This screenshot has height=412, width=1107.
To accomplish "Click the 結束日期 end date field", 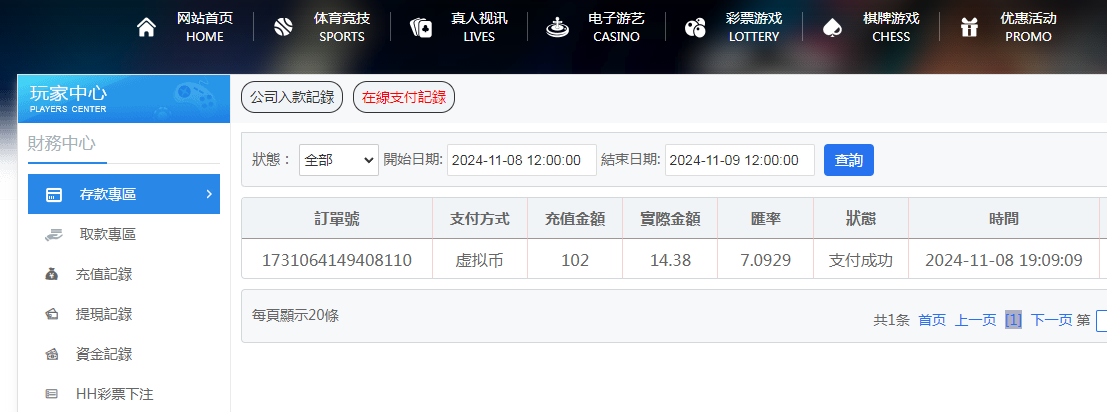I will click(x=739, y=160).
